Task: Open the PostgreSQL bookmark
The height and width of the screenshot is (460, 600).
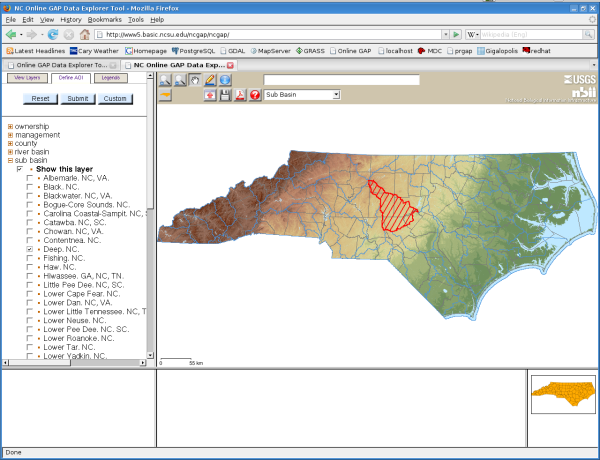Action: pyautogui.click(x=193, y=51)
